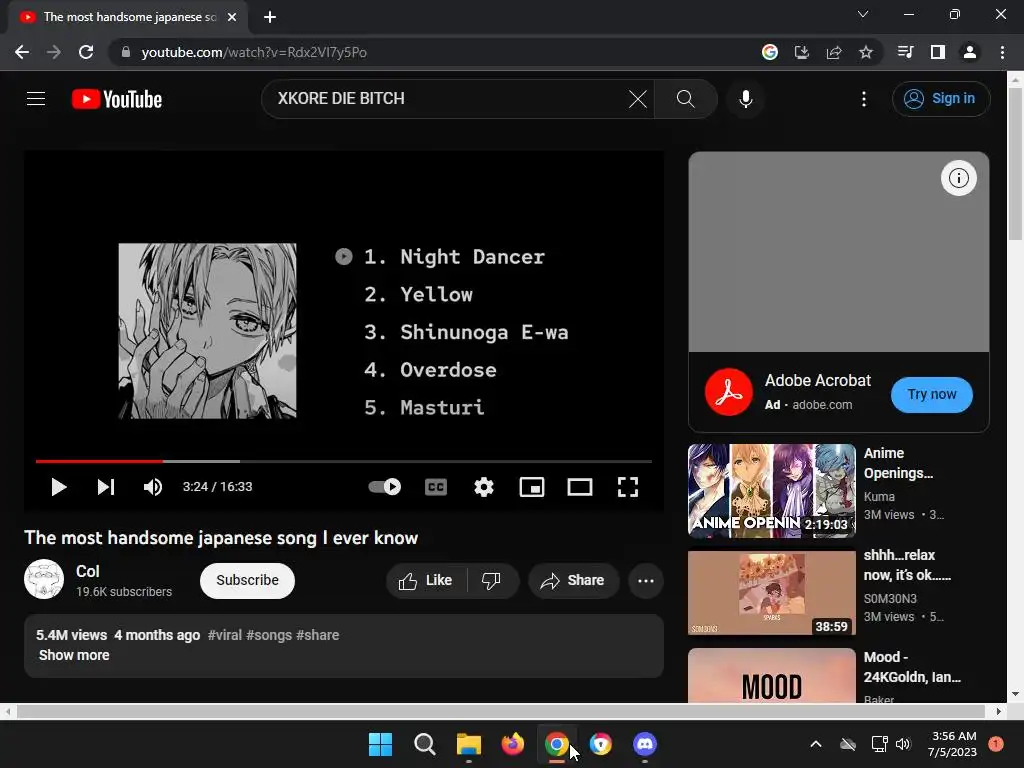Close the YouTube tab
This screenshot has width=1024, height=768.
click(232, 17)
